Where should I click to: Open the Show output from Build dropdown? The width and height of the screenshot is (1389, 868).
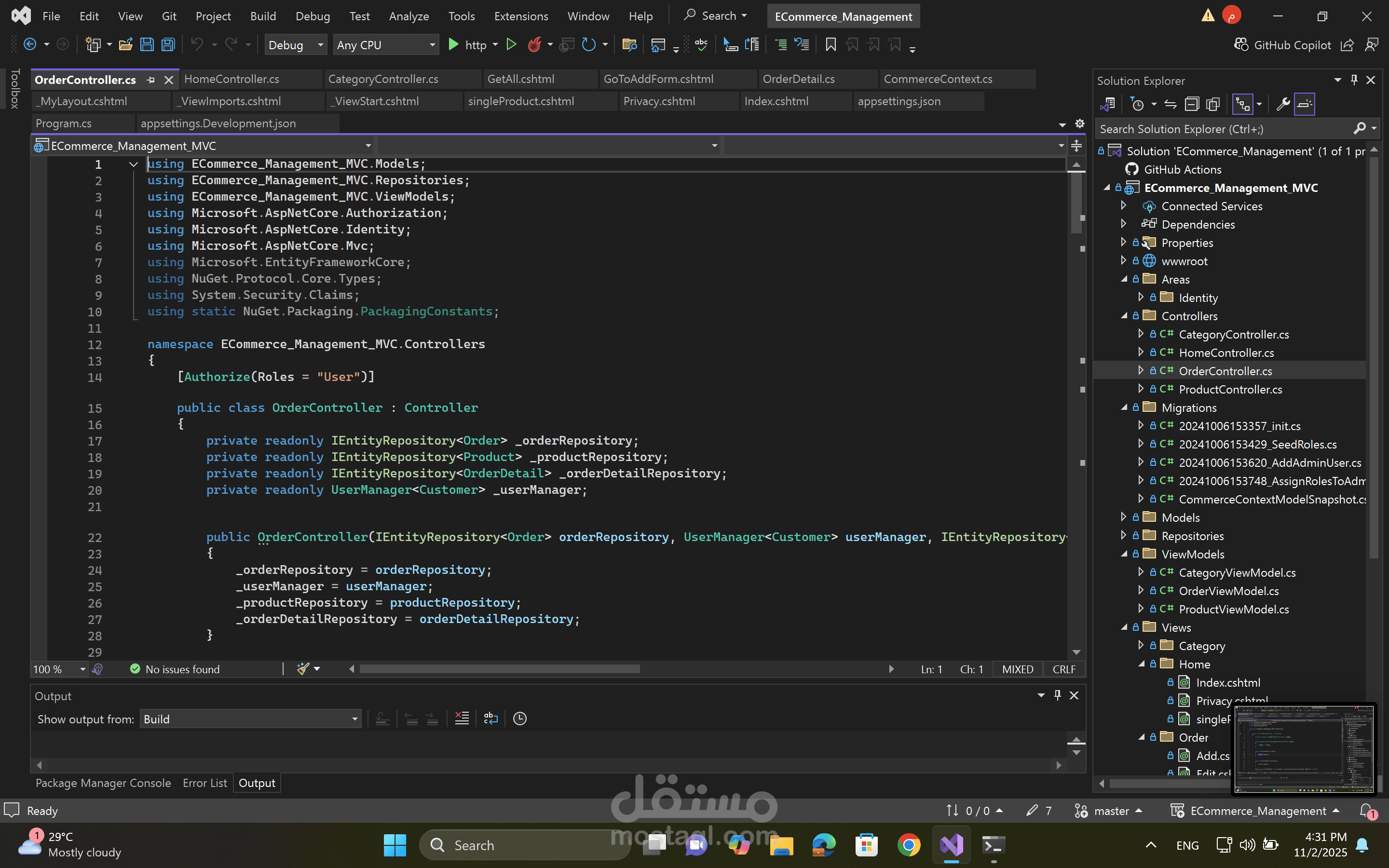pos(251,719)
